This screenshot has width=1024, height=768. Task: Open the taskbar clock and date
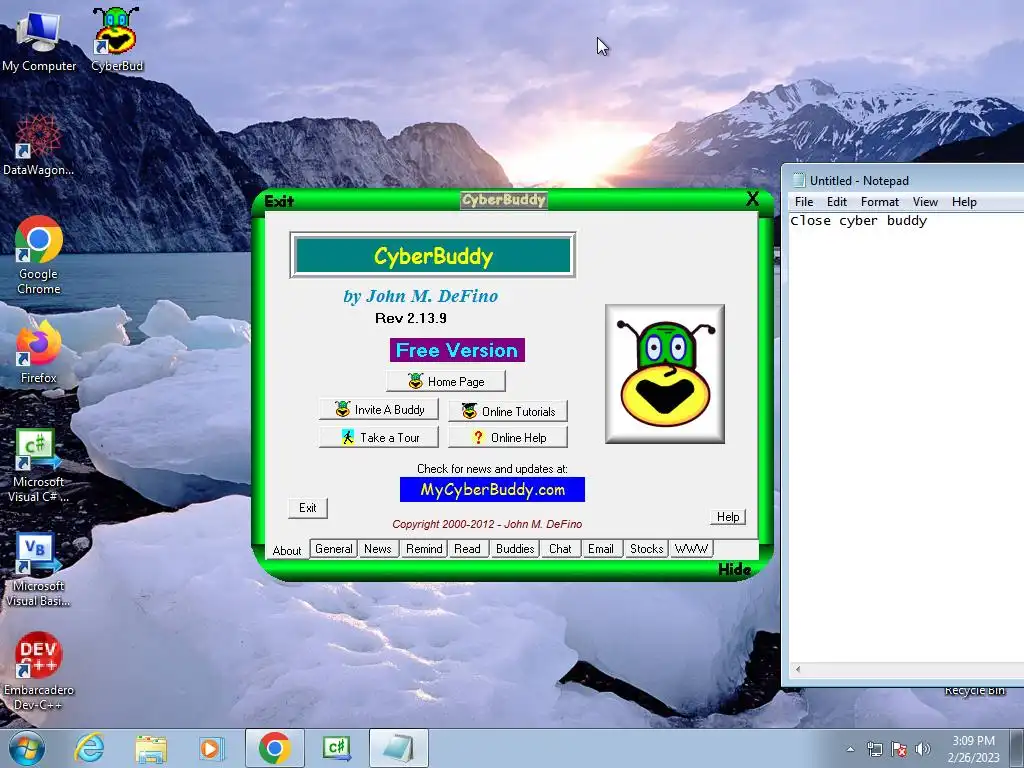tap(973, 749)
